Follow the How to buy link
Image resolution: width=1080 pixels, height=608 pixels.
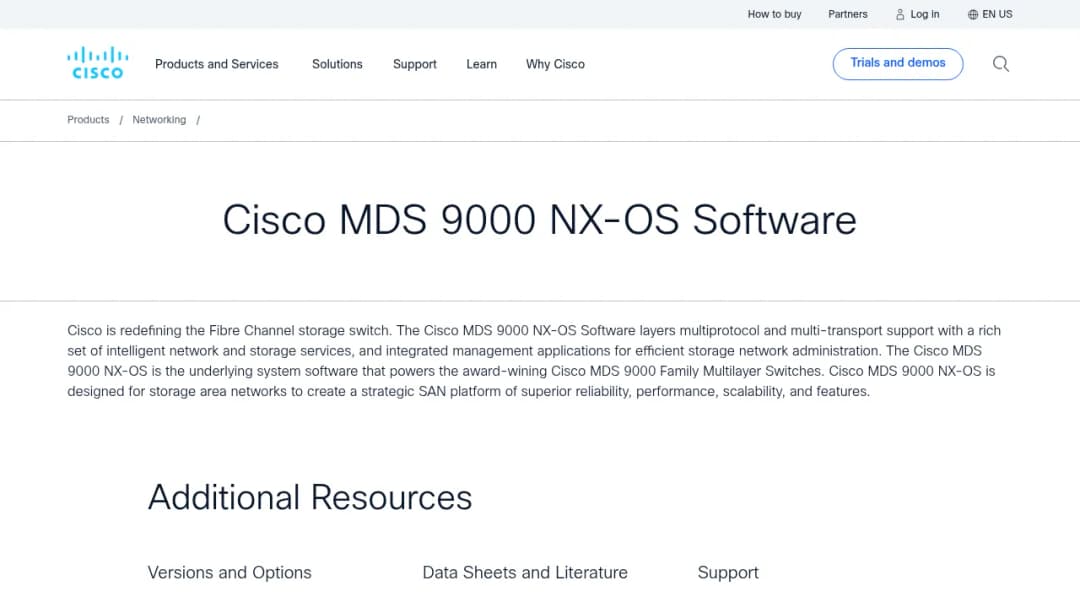click(774, 14)
